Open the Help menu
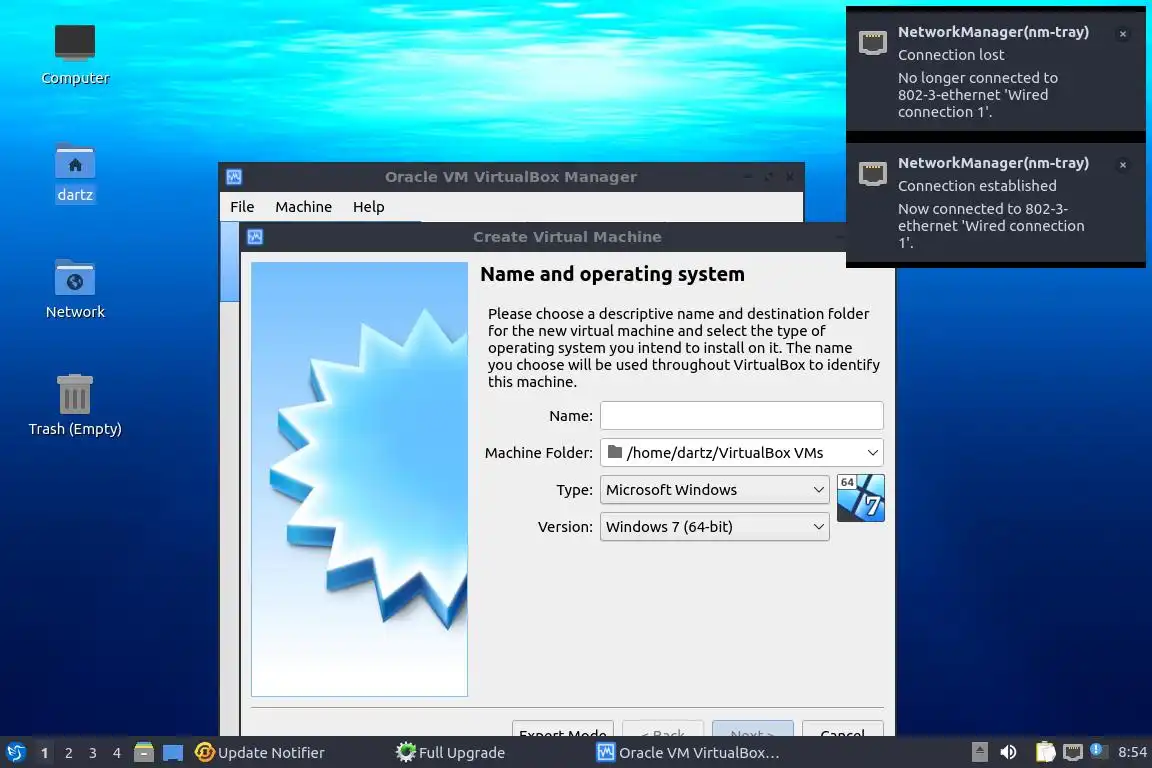This screenshot has width=1152, height=768. (368, 207)
